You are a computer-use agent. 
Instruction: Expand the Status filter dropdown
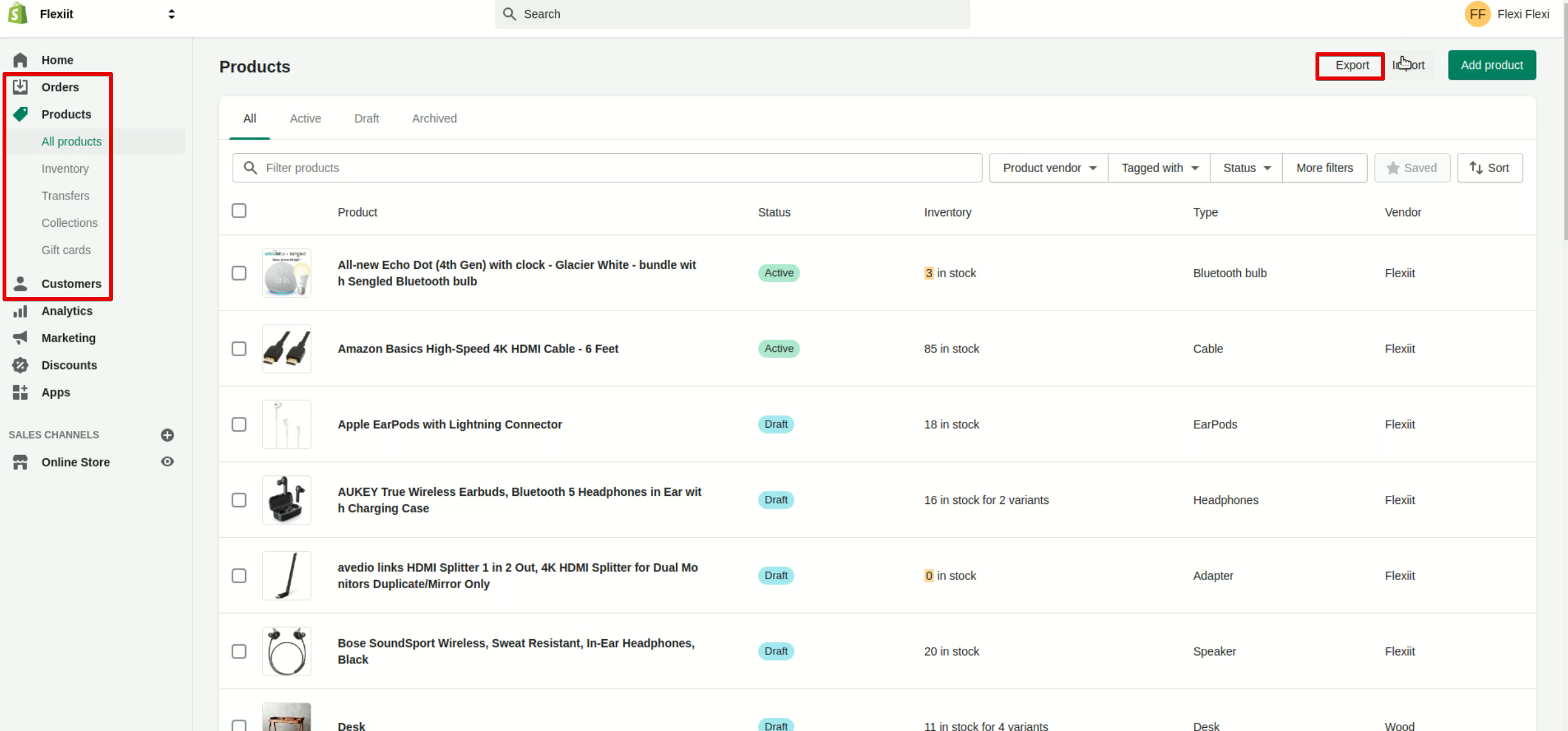click(1246, 168)
